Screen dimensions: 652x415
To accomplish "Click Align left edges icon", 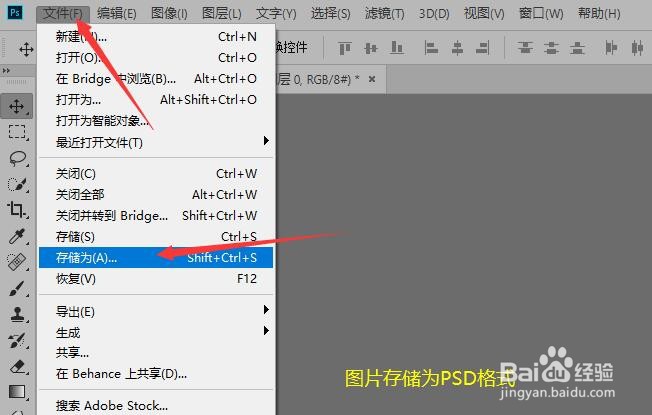I will coord(431,48).
